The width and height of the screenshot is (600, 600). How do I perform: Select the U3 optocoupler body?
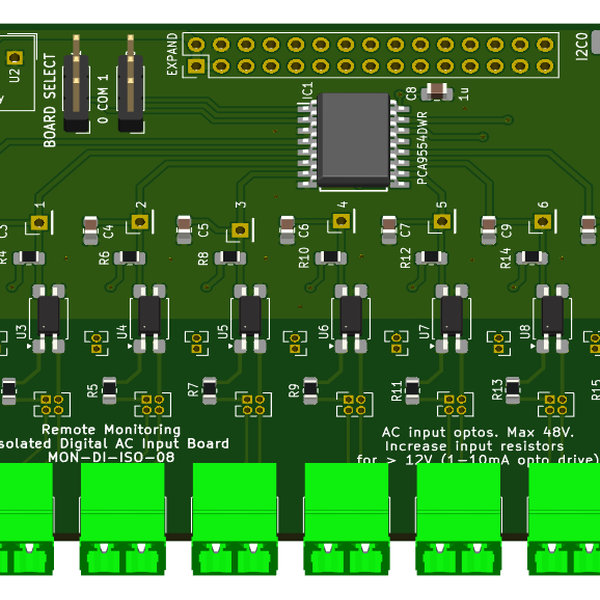(49, 315)
